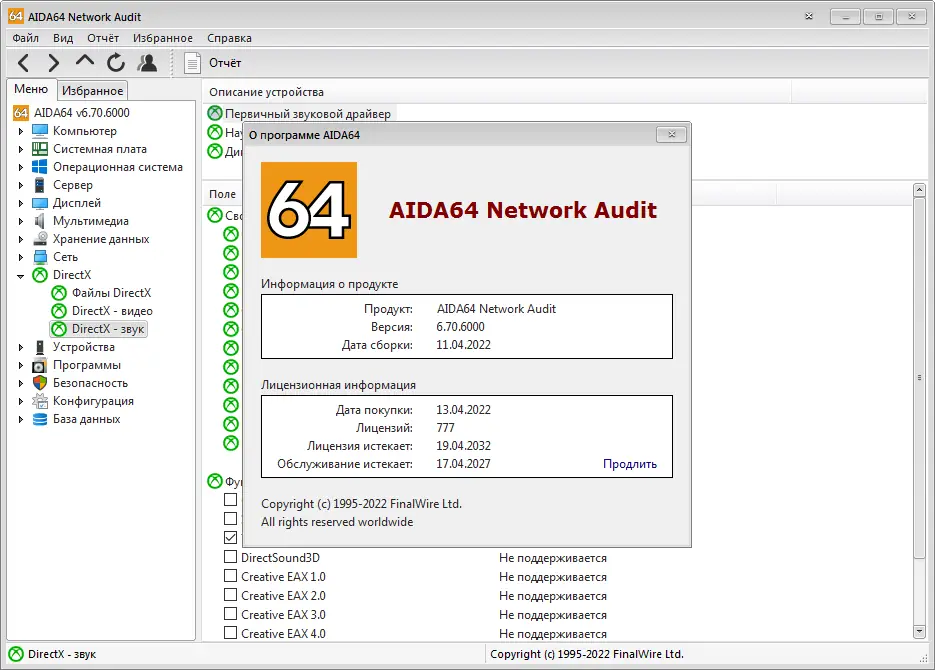
Task: Click the Back navigation arrow
Action: point(24,63)
